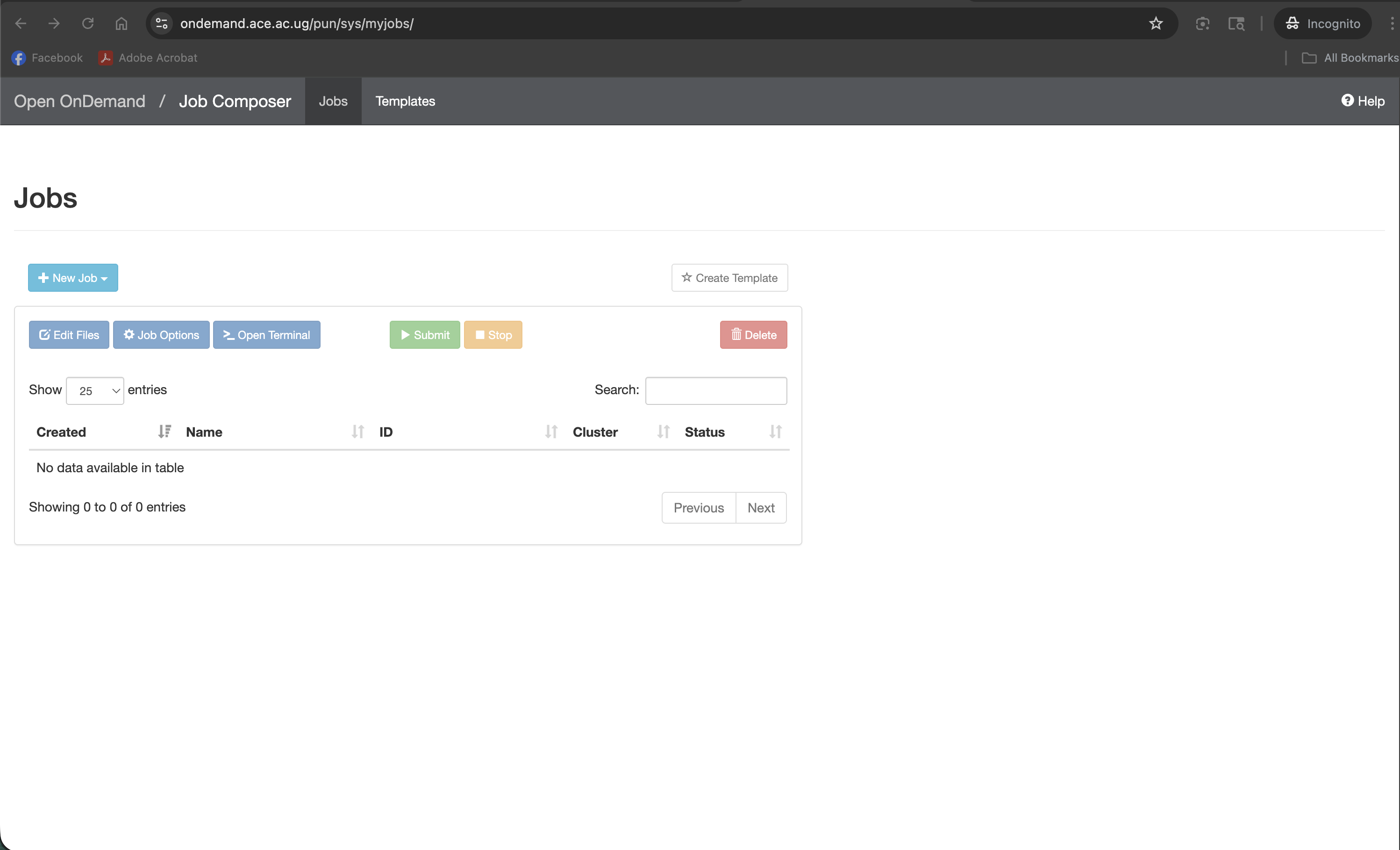Click the Create Template button
Screen dimensions: 1400x850
(x=729, y=278)
